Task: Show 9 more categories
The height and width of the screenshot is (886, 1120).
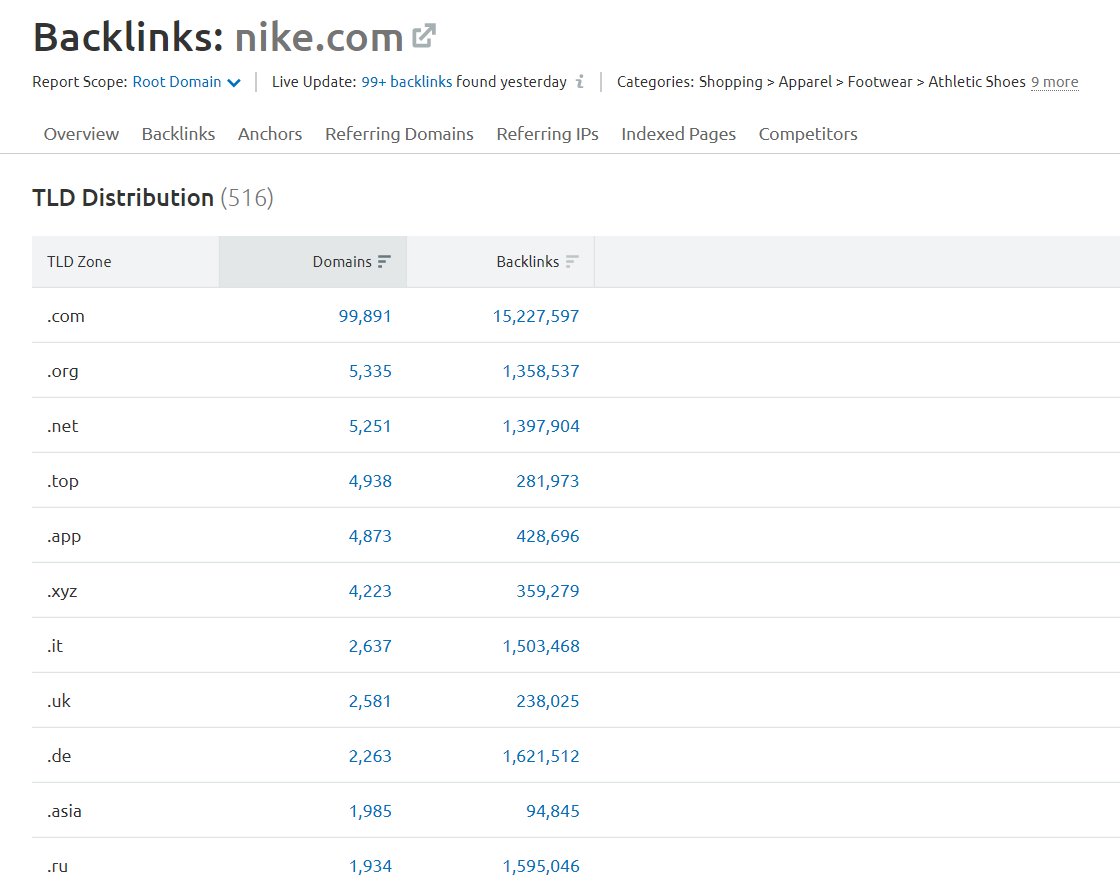Action: (x=1054, y=82)
